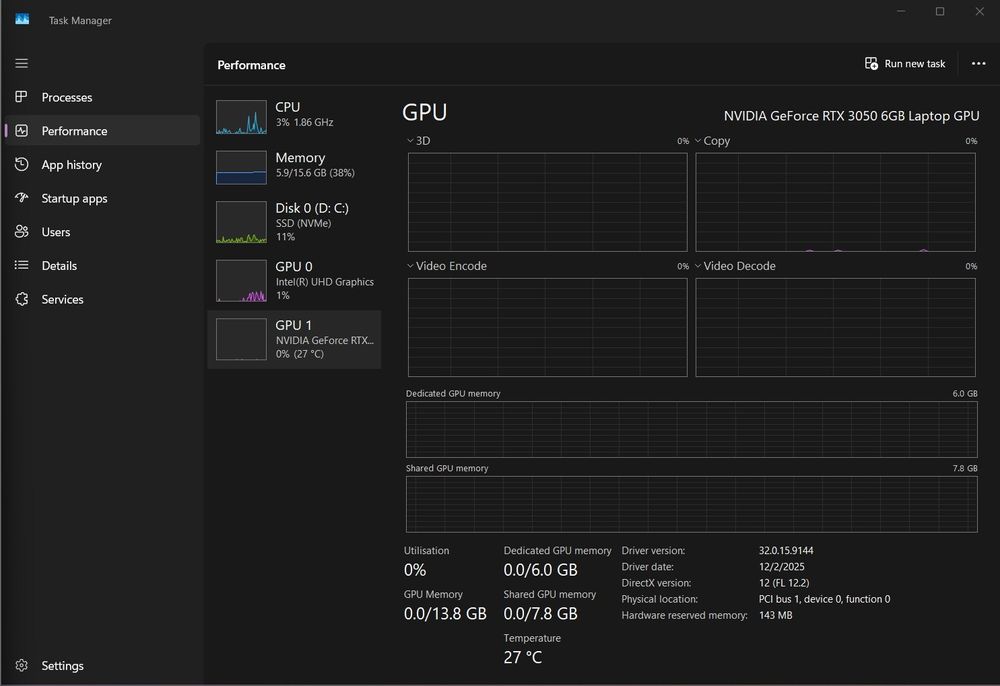Click the Disk 0 11% usage value
The width and height of the screenshot is (1000, 686).
[285, 237]
